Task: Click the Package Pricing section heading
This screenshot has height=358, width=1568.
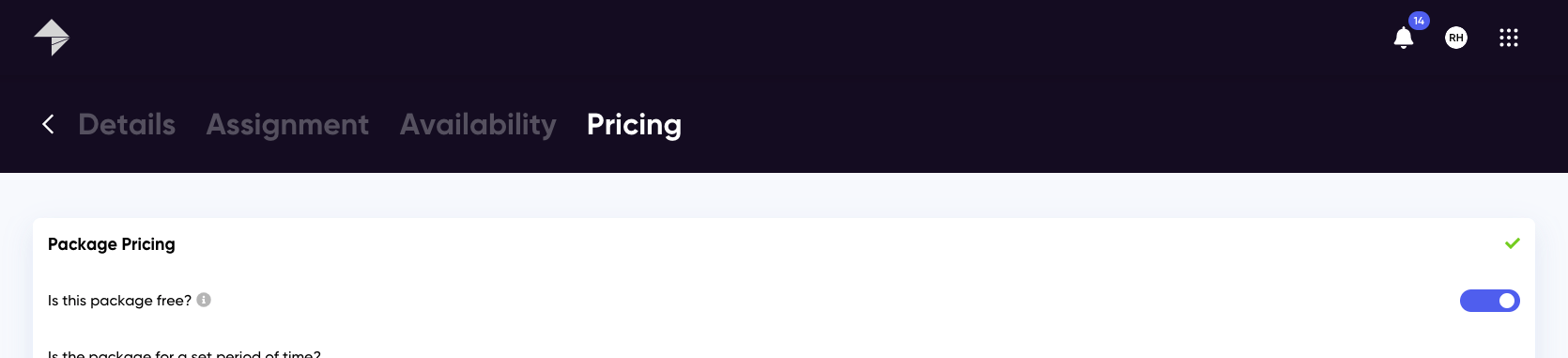Action: point(112,244)
